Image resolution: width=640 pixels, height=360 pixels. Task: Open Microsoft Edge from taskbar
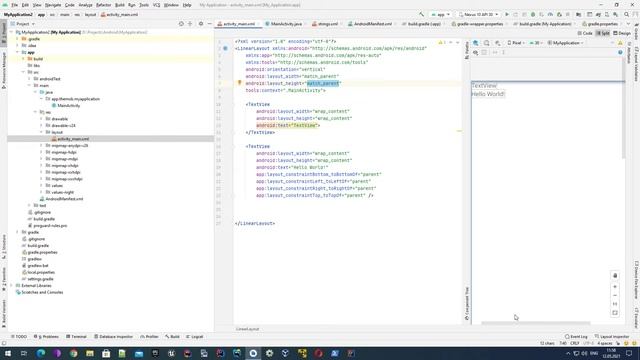pos(41,353)
